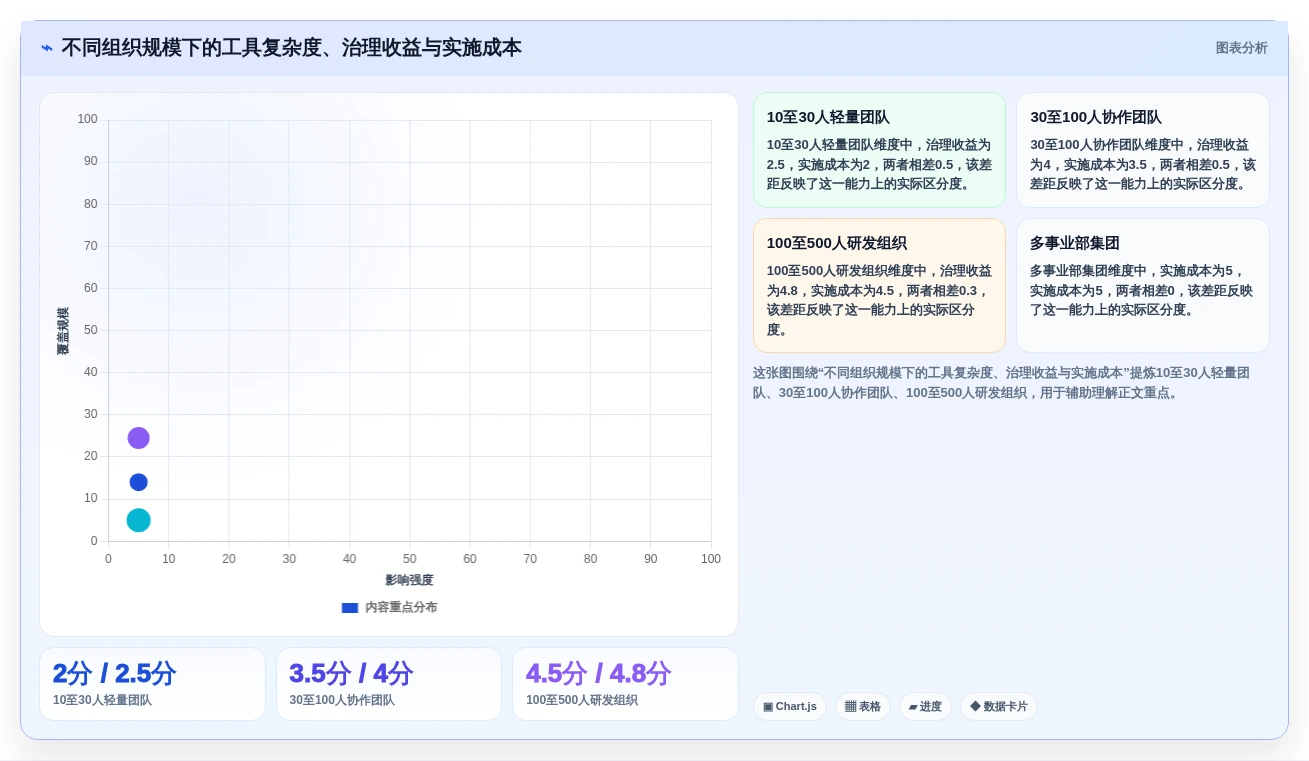The height and width of the screenshot is (761, 1309).
Task: Click the cyan bubble data point
Action: (x=139, y=520)
